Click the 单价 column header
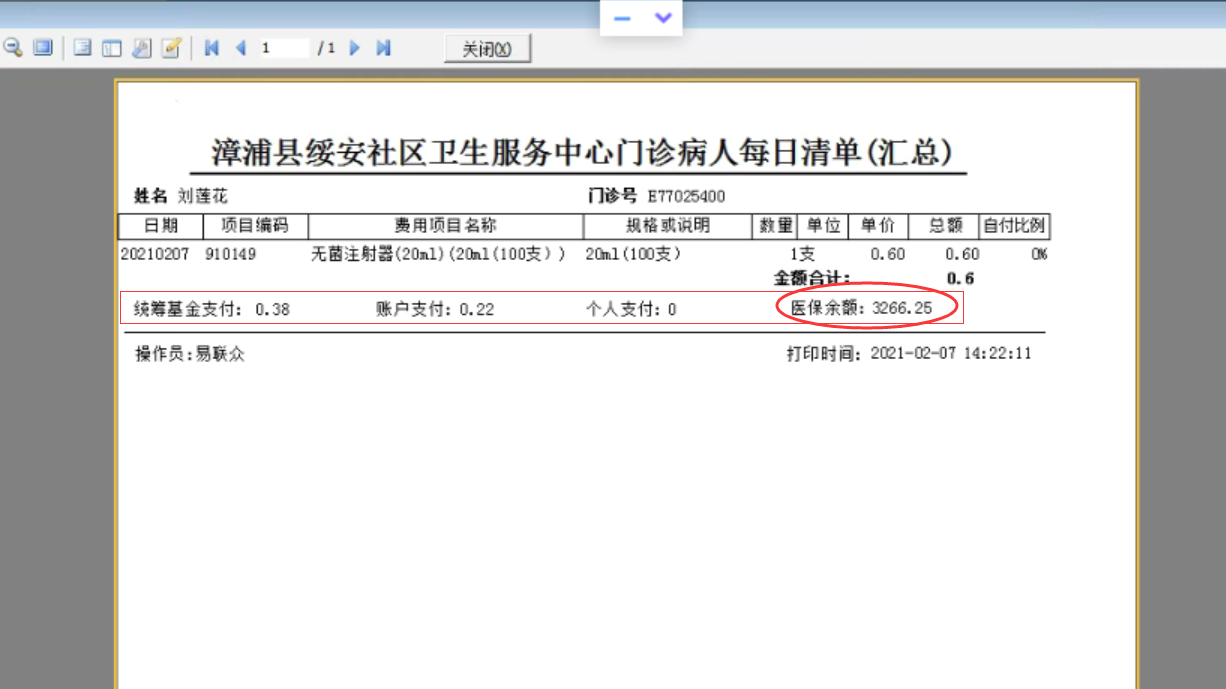Viewport: 1226px width, 689px height. [878, 226]
